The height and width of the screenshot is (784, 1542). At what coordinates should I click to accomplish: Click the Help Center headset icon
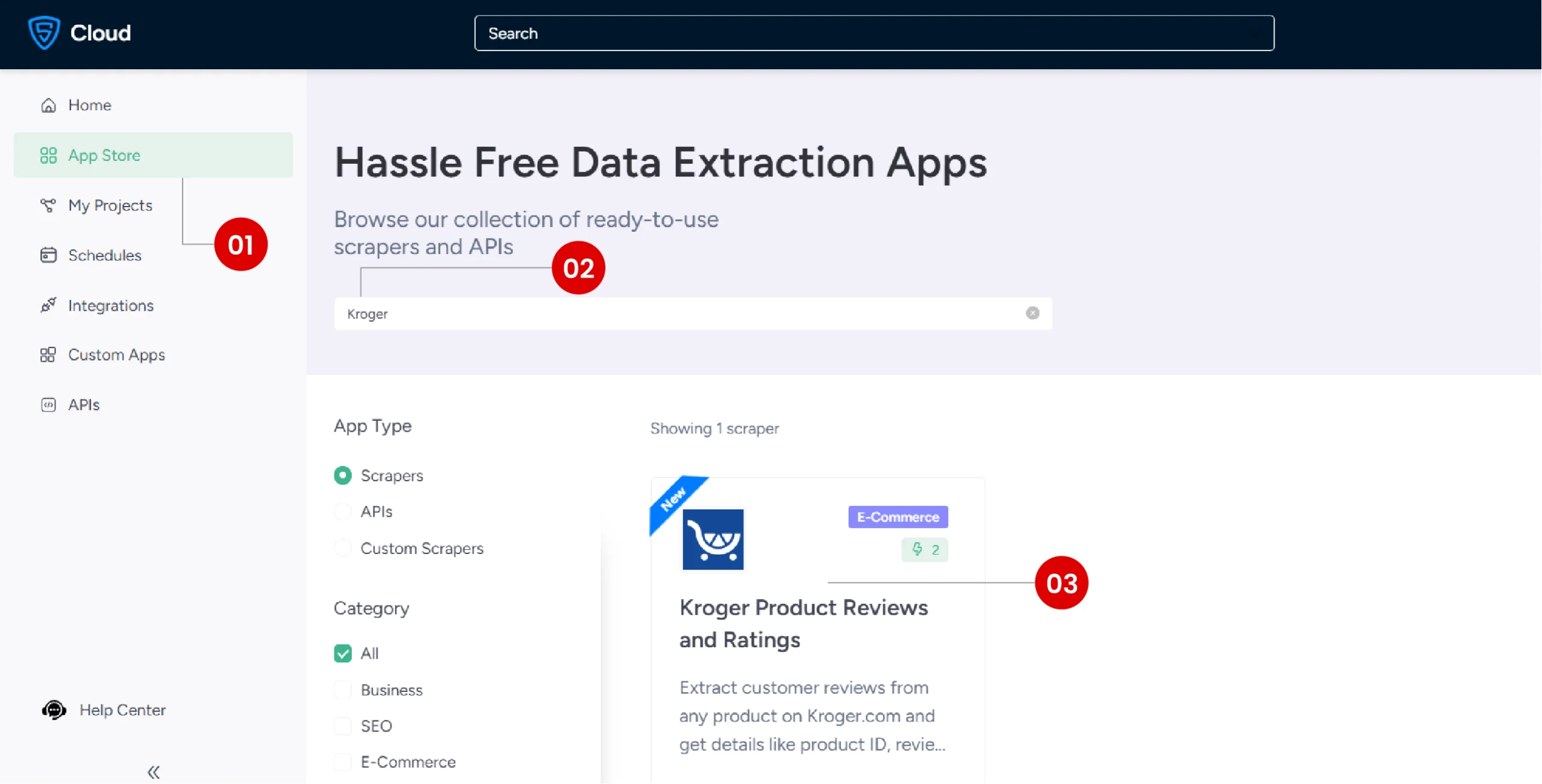tap(54, 710)
